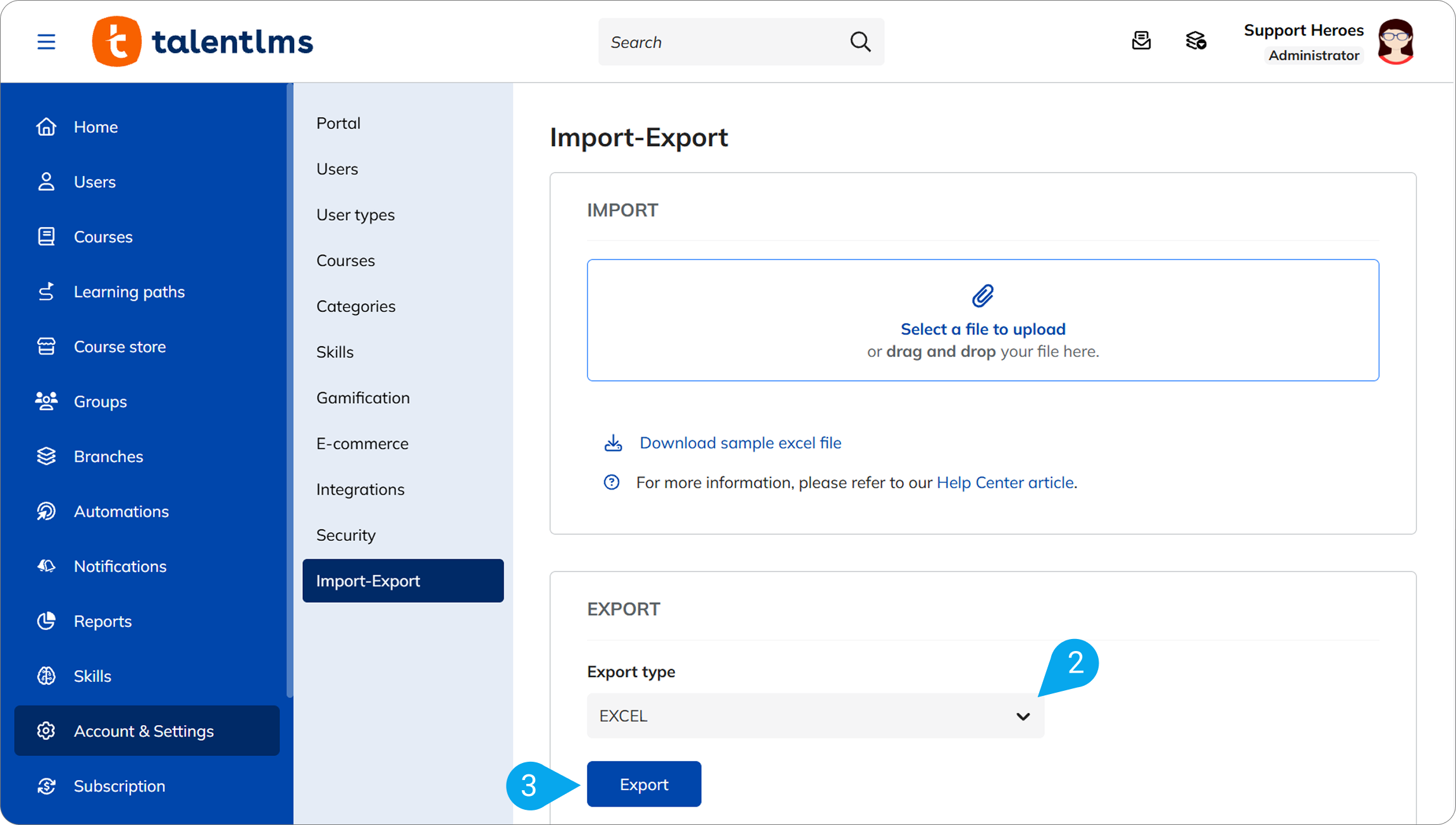
Task: Click the Export type dropdown chevron
Action: pos(1023,716)
